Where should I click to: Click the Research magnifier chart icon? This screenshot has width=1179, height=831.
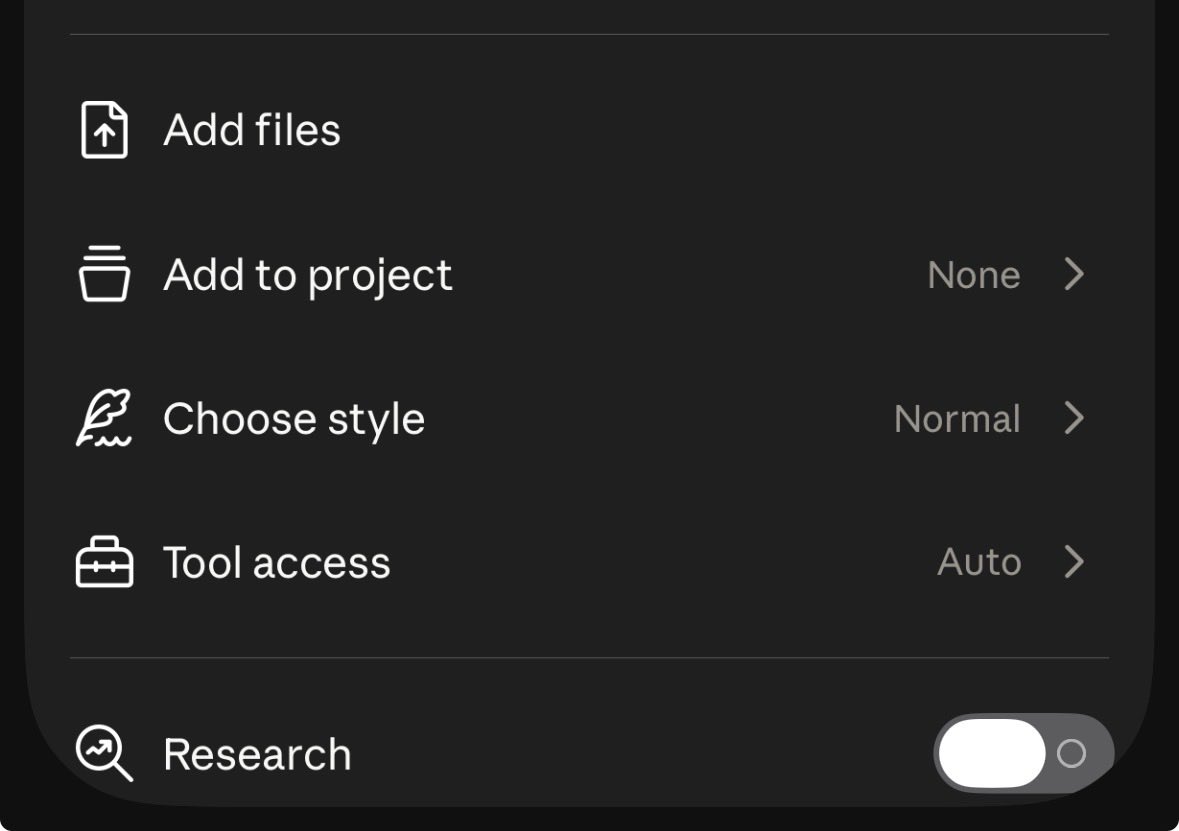point(105,753)
